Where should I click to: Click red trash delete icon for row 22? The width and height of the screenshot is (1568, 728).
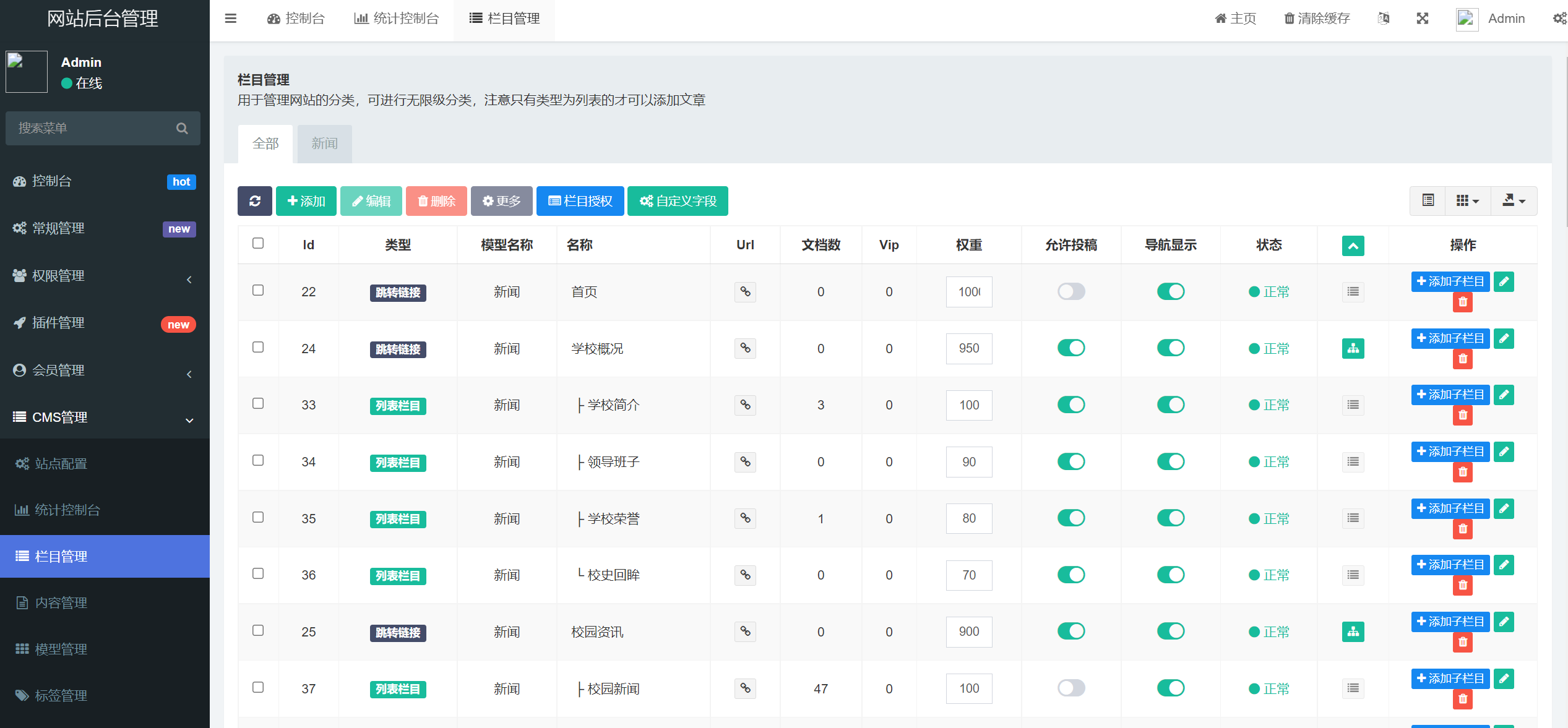pos(1463,302)
